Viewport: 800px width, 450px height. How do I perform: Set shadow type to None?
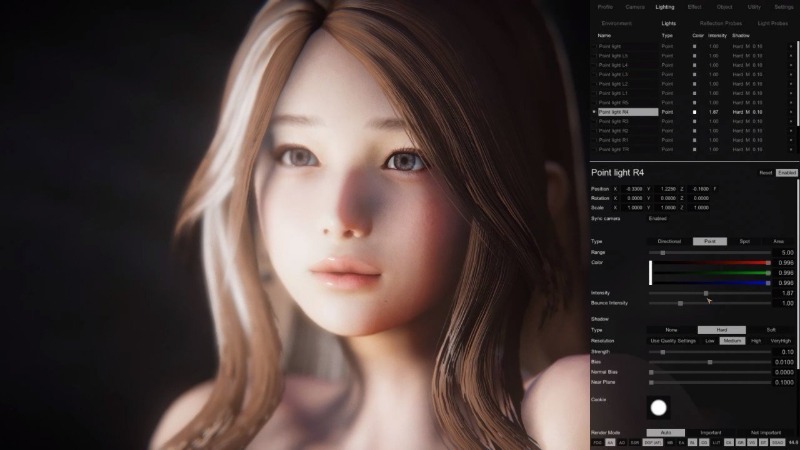pyautogui.click(x=671, y=330)
